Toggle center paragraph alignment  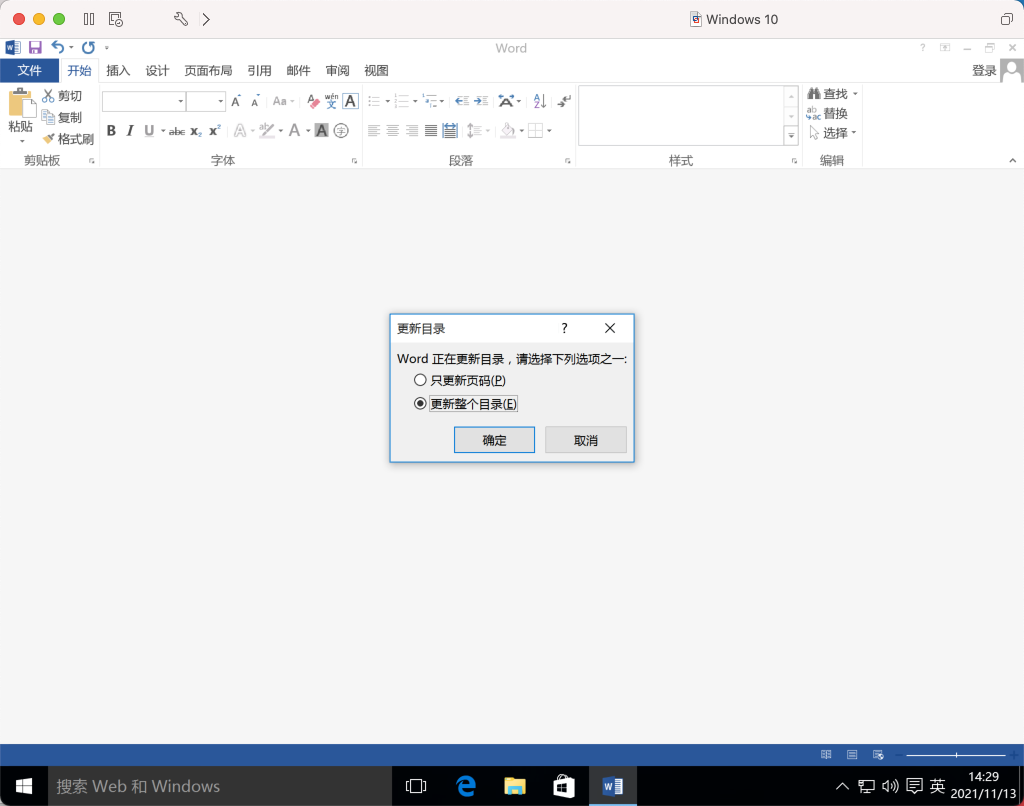click(394, 130)
